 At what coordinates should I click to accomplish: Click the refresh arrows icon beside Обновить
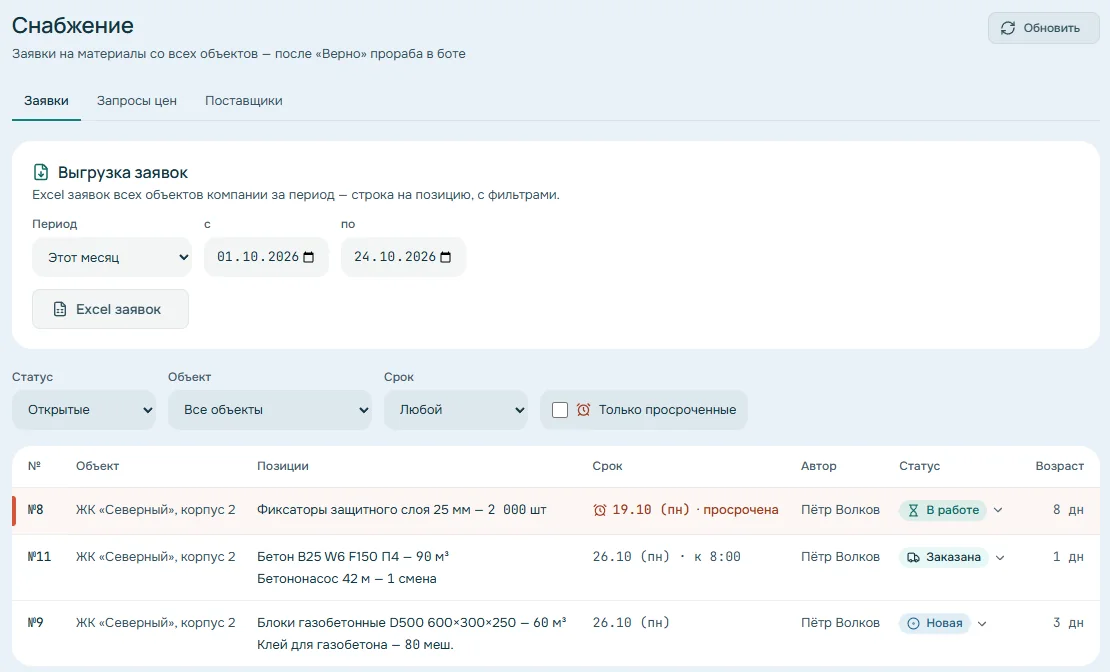1007,28
